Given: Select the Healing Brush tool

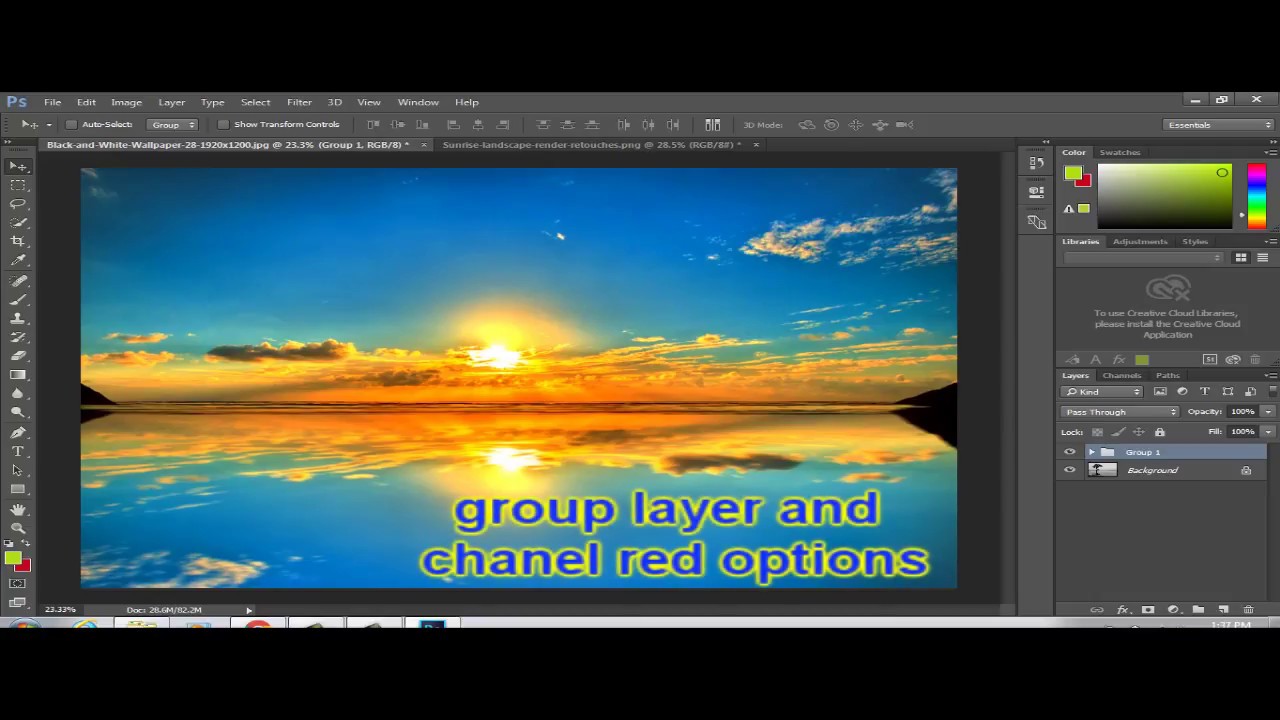Looking at the screenshot, I should click(x=18, y=282).
